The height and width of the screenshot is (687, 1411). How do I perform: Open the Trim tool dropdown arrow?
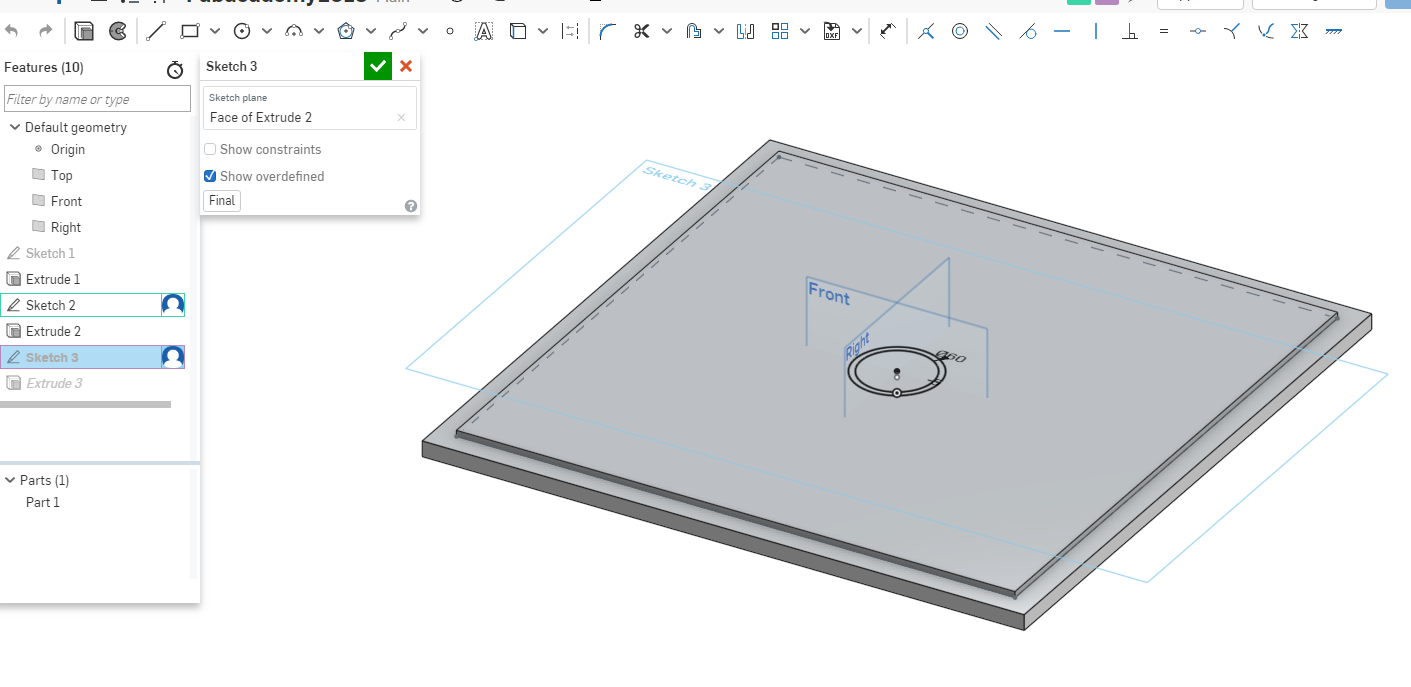tap(667, 31)
